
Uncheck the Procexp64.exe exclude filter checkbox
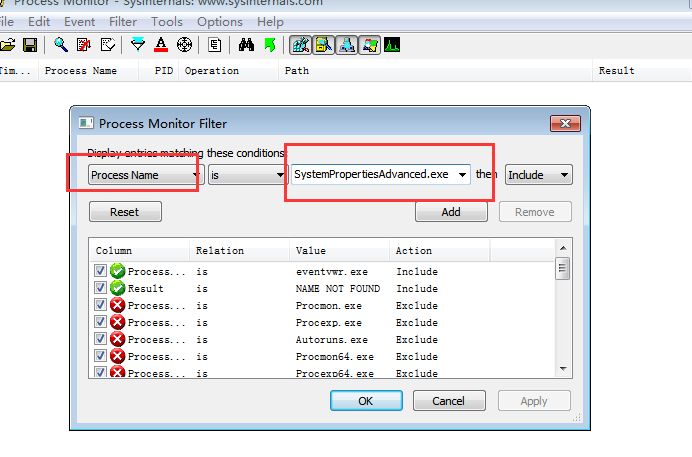(100, 372)
